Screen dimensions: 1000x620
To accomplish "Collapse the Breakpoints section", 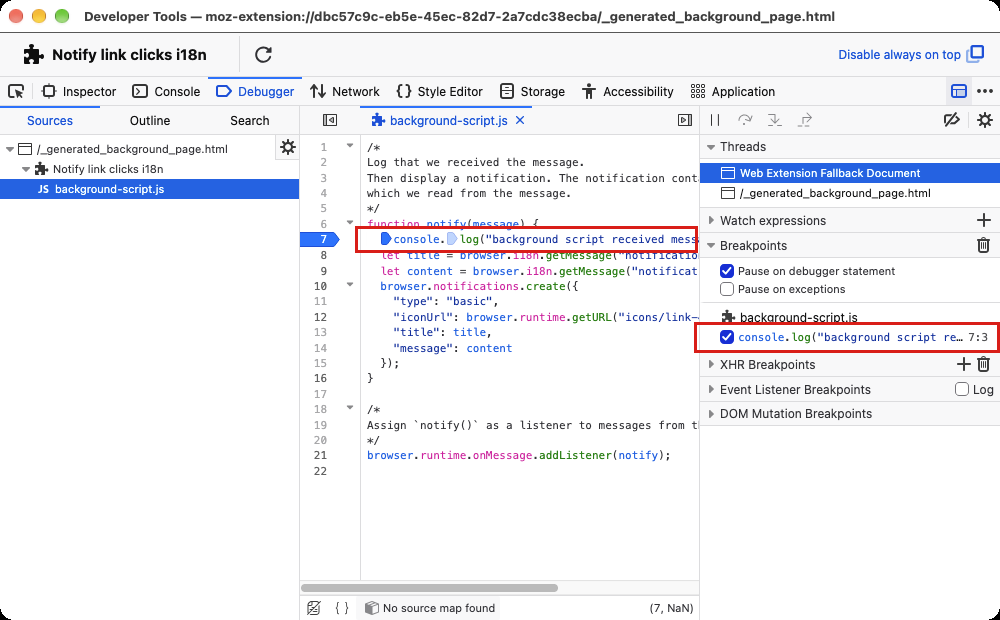I will [x=711, y=246].
